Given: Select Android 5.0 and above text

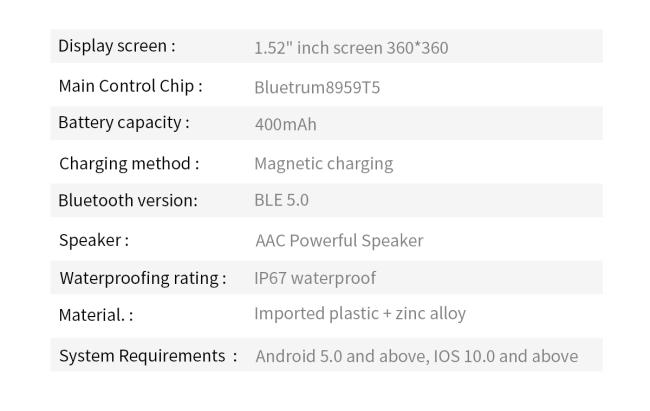Looking at the screenshot, I should click(x=341, y=356).
